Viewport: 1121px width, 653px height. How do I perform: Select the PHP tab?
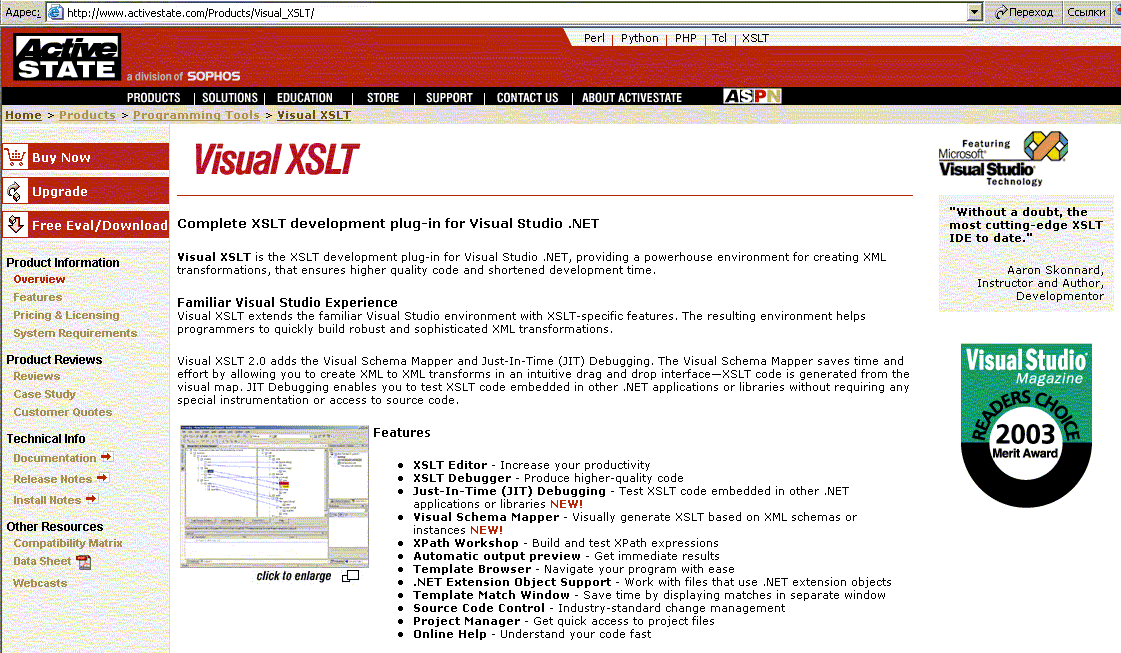pyautogui.click(x=686, y=39)
